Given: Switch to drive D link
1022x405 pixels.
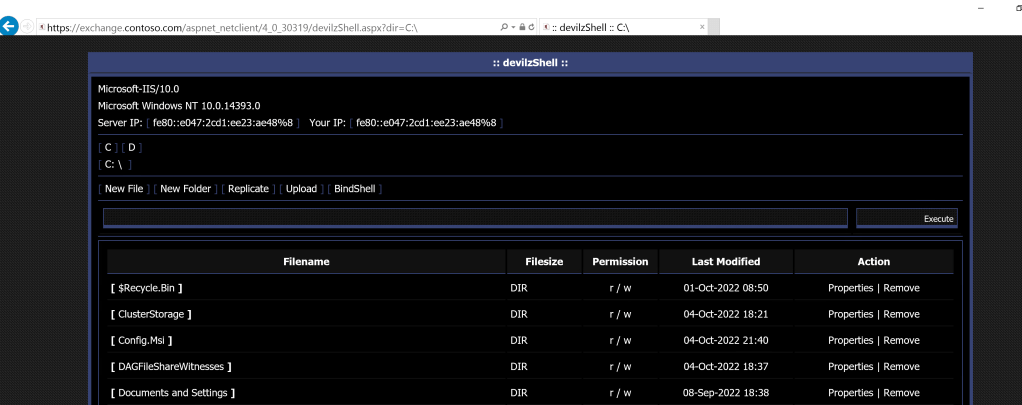Looking at the screenshot, I should pyautogui.click(x=131, y=147).
